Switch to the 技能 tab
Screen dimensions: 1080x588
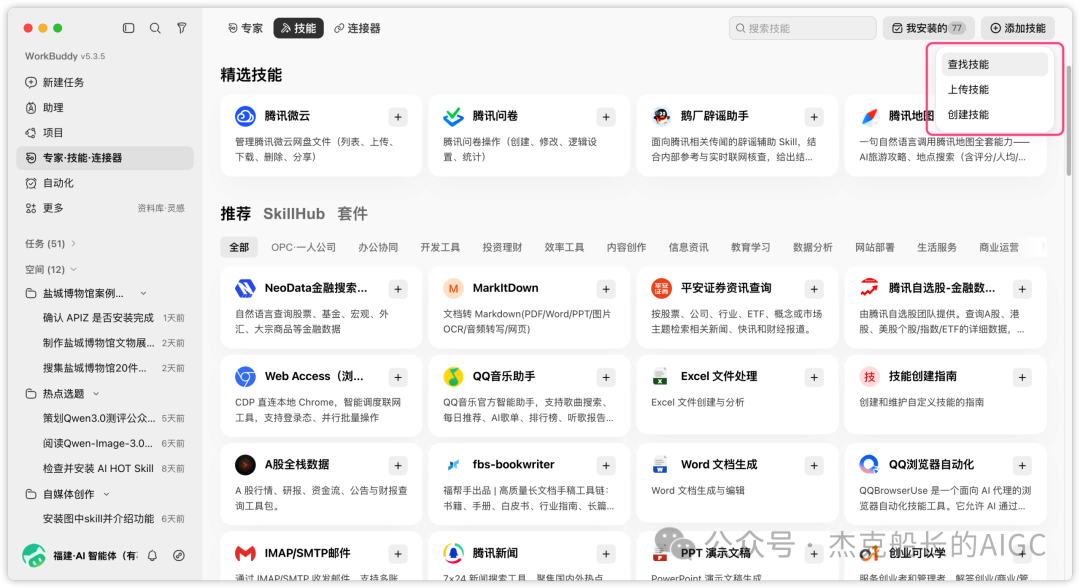298,28
